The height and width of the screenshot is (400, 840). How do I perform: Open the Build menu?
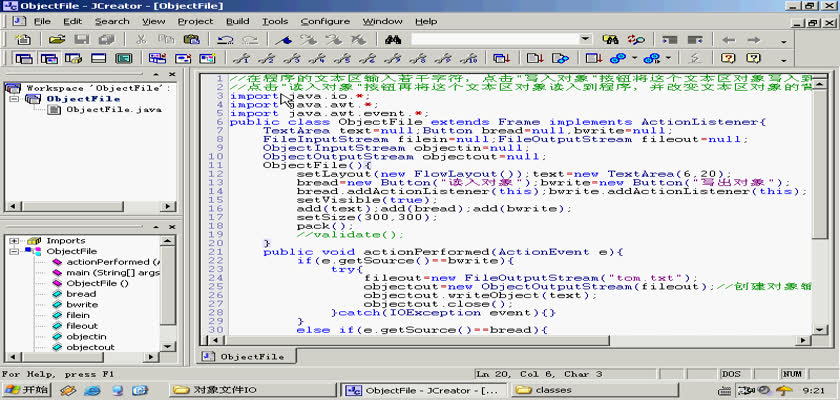click(237, 21)
